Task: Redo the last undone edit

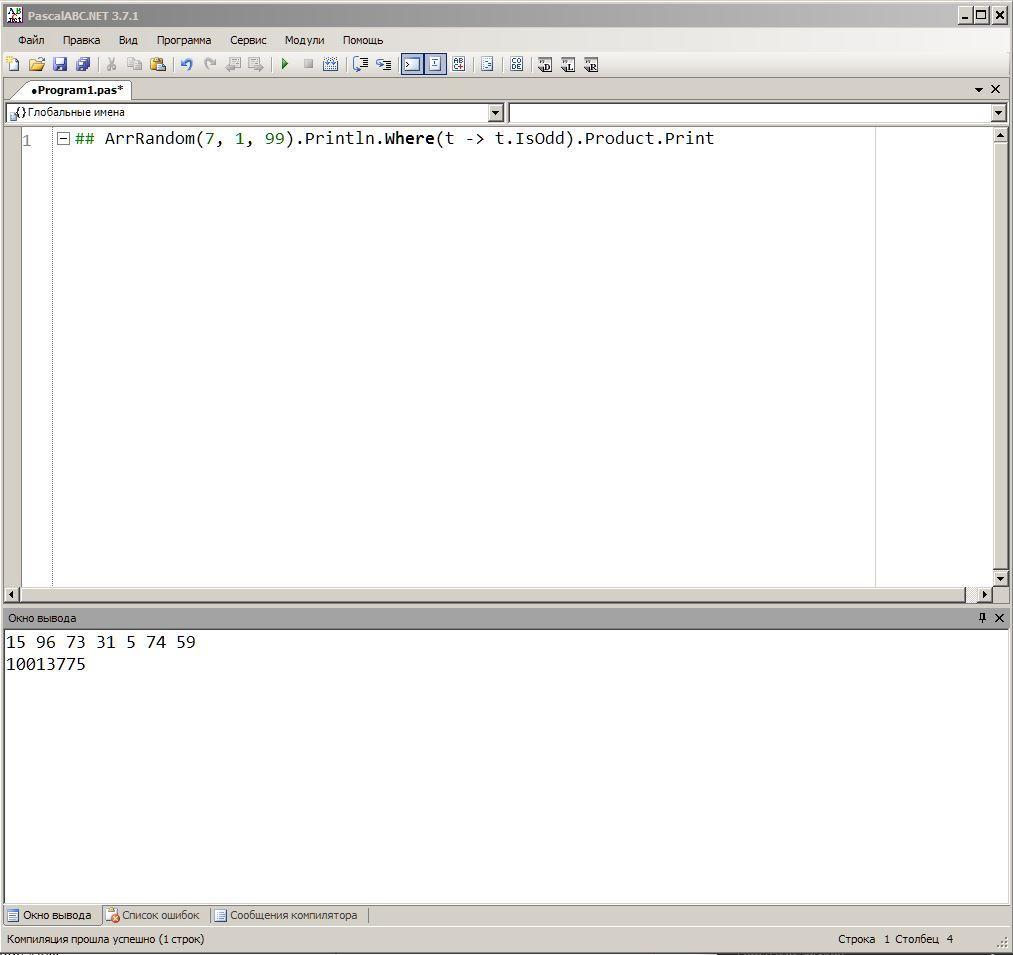Action: tap(210, 64)
